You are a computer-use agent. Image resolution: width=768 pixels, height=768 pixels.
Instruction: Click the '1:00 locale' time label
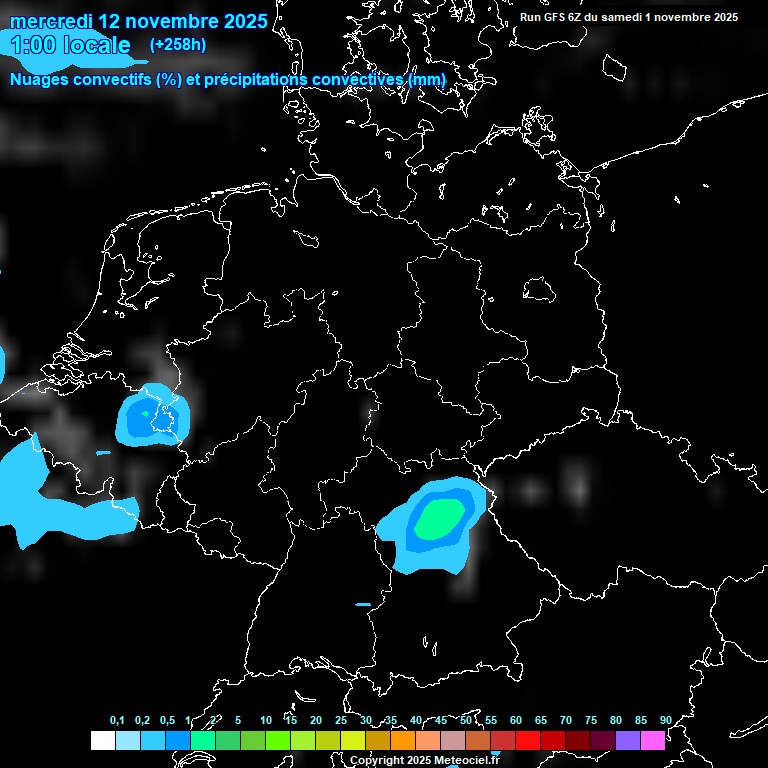pos(71,45)
